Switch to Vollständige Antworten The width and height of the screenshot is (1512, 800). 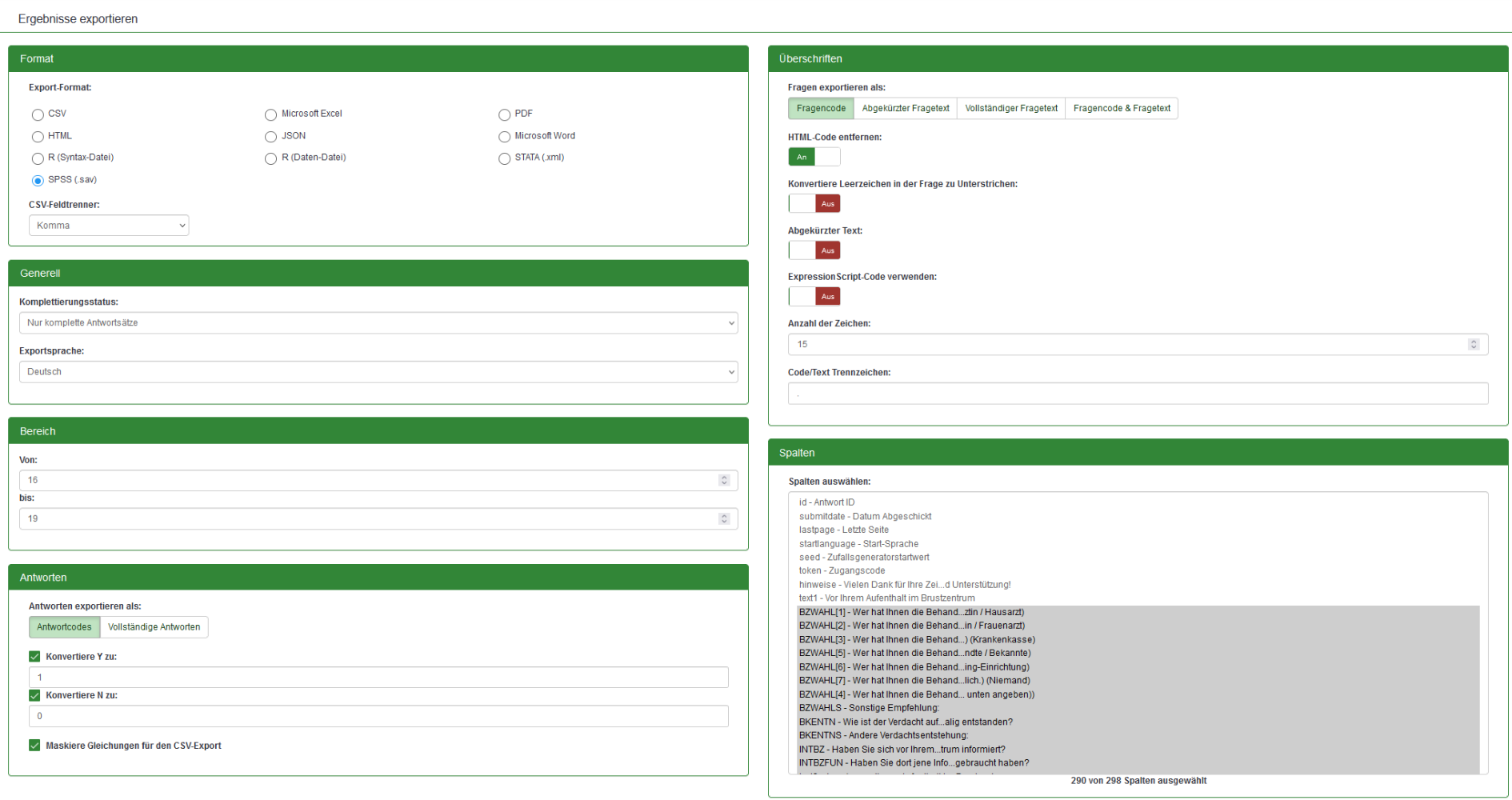[154, 627]
